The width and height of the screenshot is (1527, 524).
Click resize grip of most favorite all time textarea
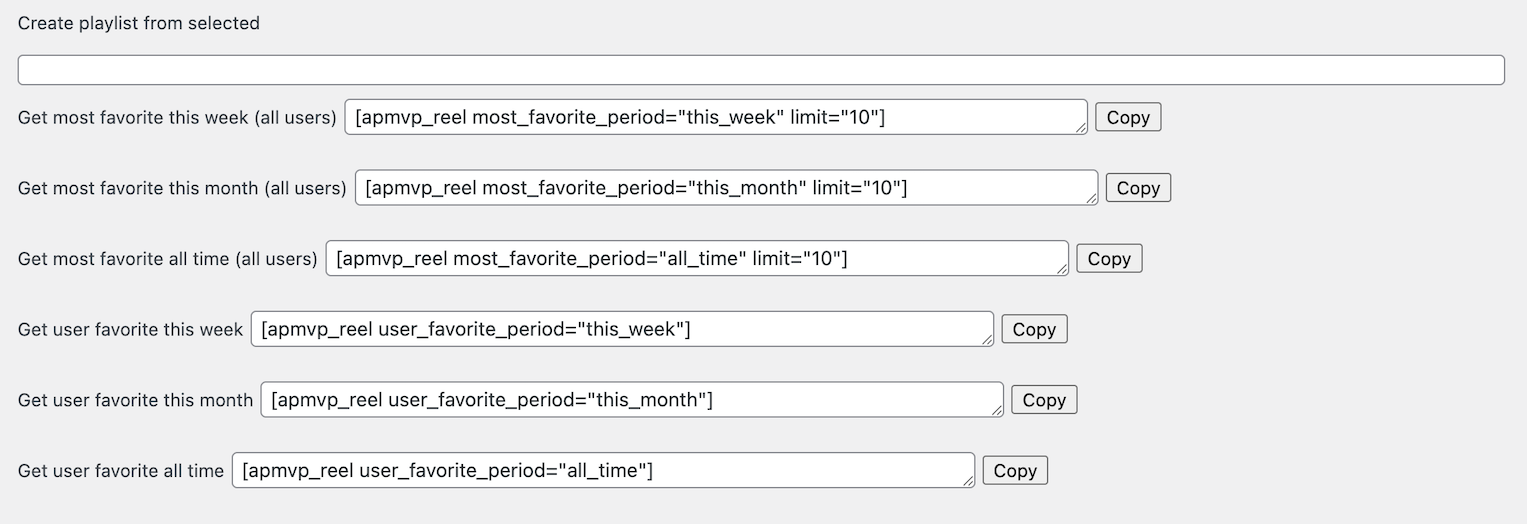pos(1062,270)
